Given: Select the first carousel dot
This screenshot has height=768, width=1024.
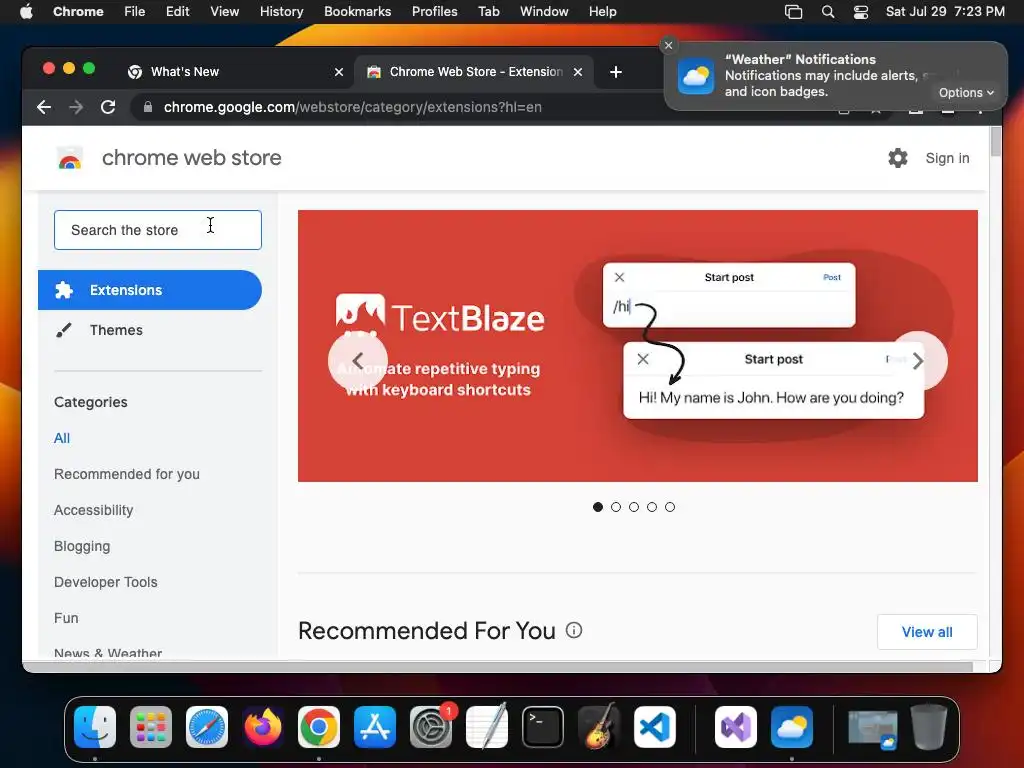Looking at the screenshot, I should click(598, 507).
